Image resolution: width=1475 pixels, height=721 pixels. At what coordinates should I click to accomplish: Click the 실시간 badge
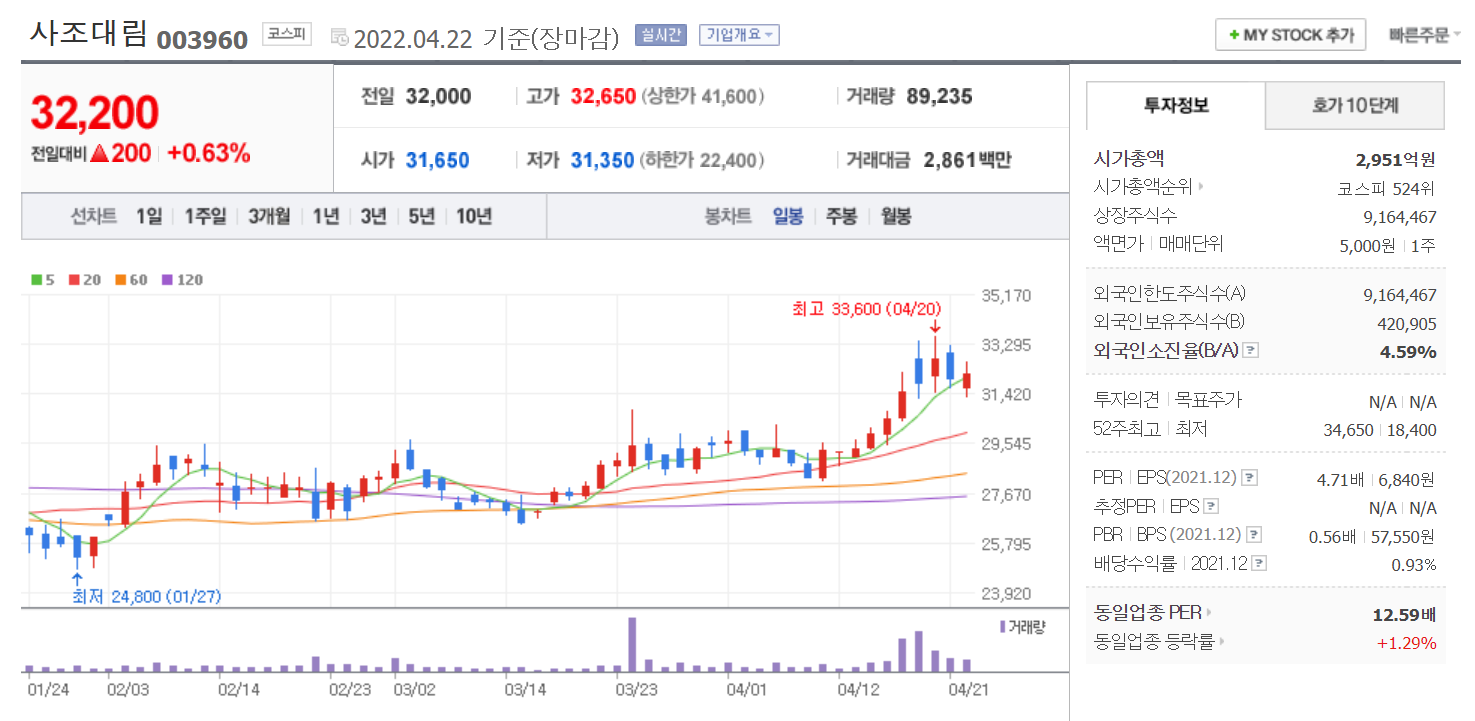[x=660, y=35]
